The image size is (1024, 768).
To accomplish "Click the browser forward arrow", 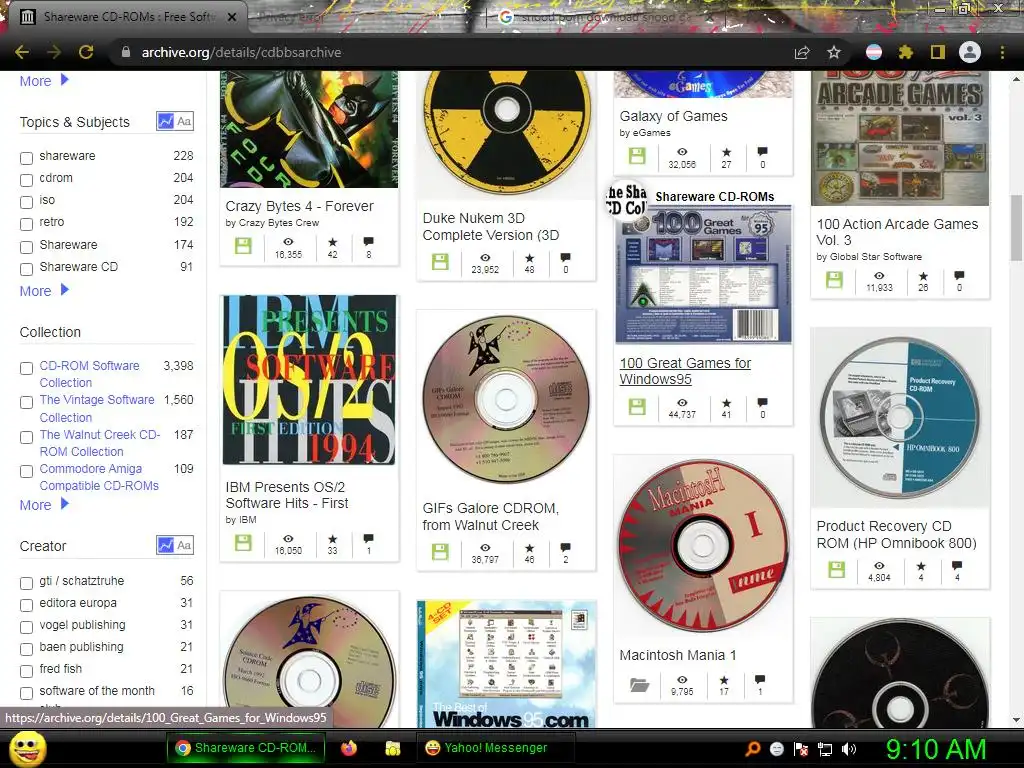I will (x=54, y=52).
